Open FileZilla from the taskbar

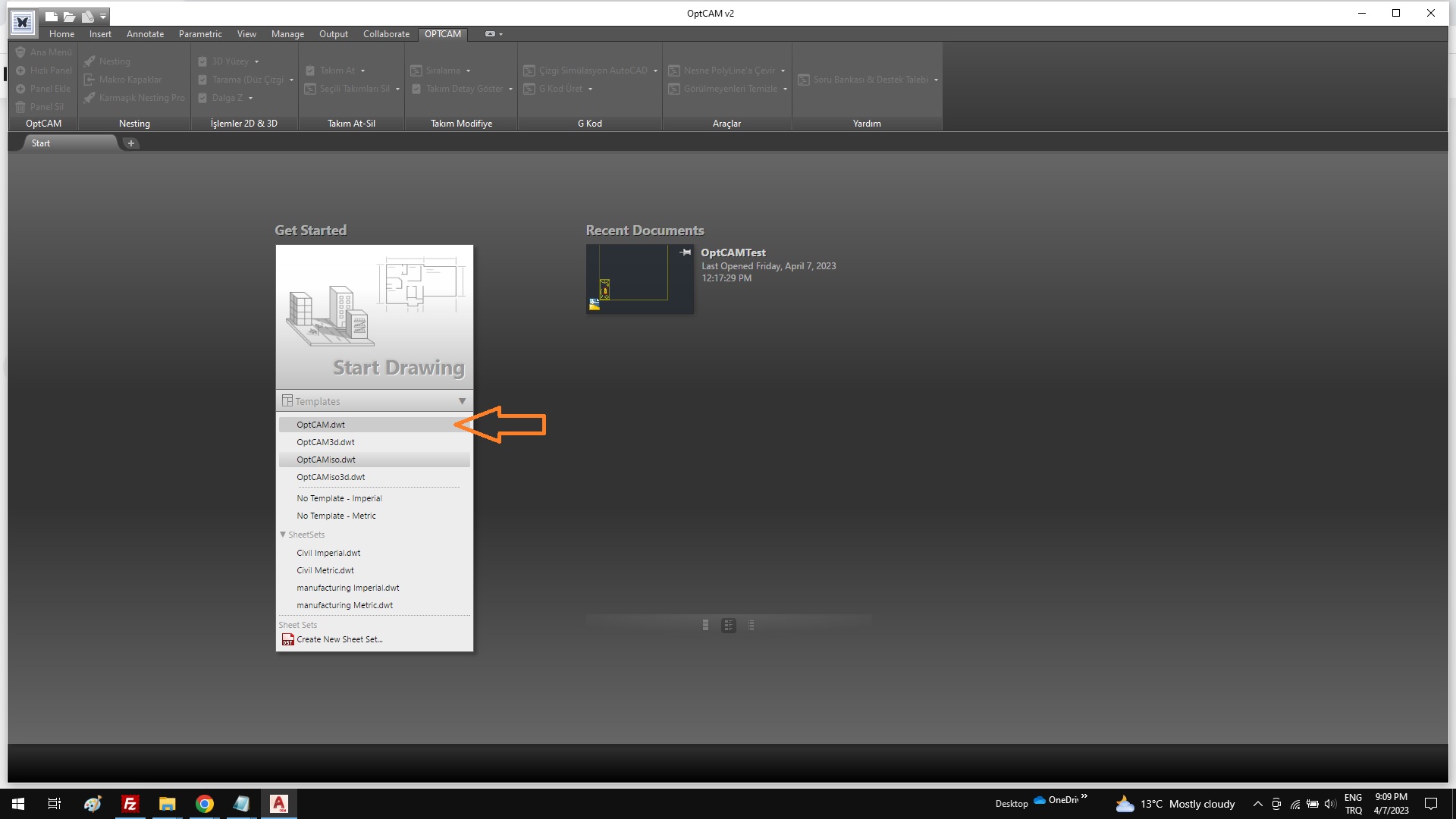pos(130,804)
